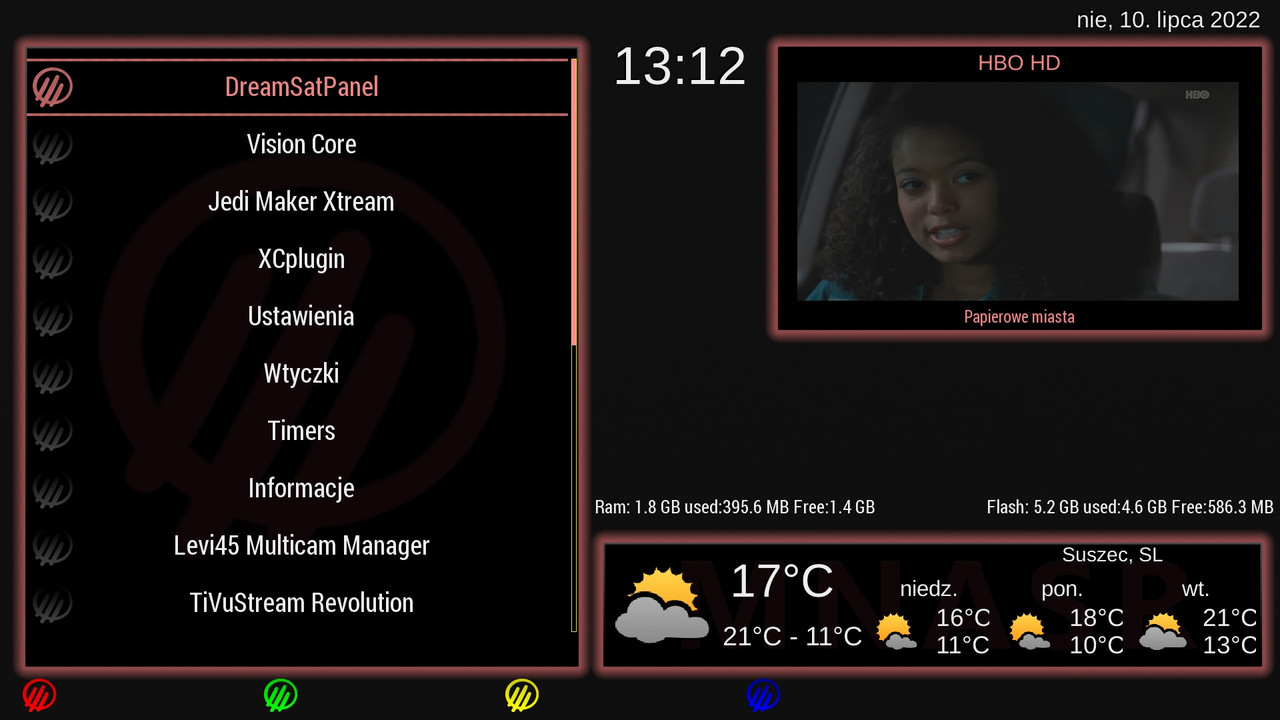This screenshot has height=720, width=1280.
Task: Click the pon. forecast weather icon
Action: [x=1030, y=632]
